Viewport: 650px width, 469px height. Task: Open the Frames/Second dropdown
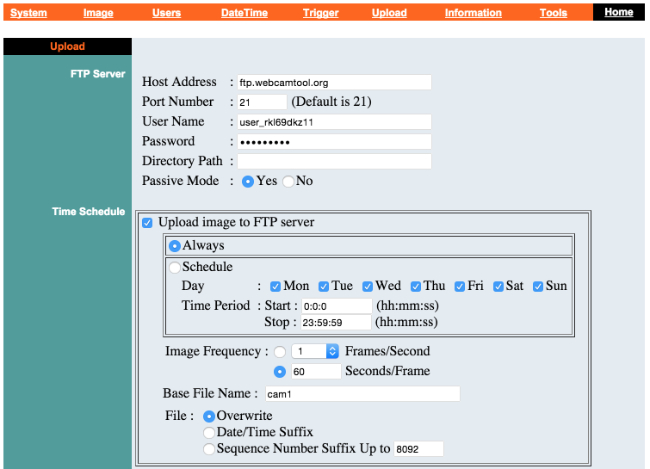pyautogui.click(x=315, y=351)
